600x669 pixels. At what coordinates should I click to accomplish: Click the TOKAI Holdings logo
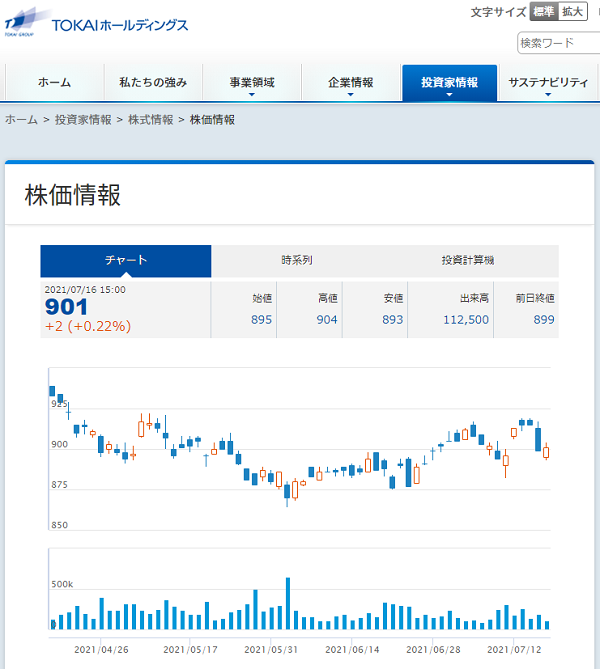[x=96, y=24]
